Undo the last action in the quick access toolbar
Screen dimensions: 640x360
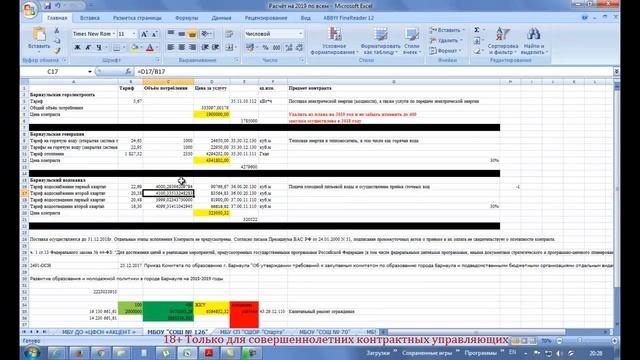[x=58, y=6]
